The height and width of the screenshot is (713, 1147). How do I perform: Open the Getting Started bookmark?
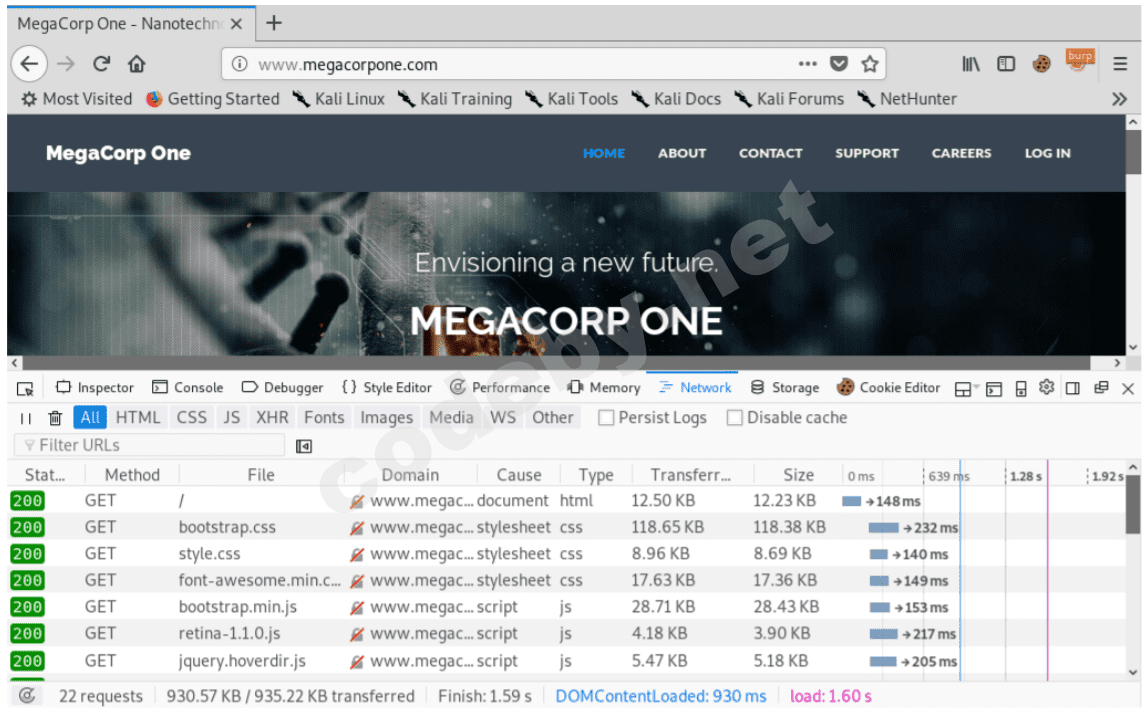tap(213, 99)
